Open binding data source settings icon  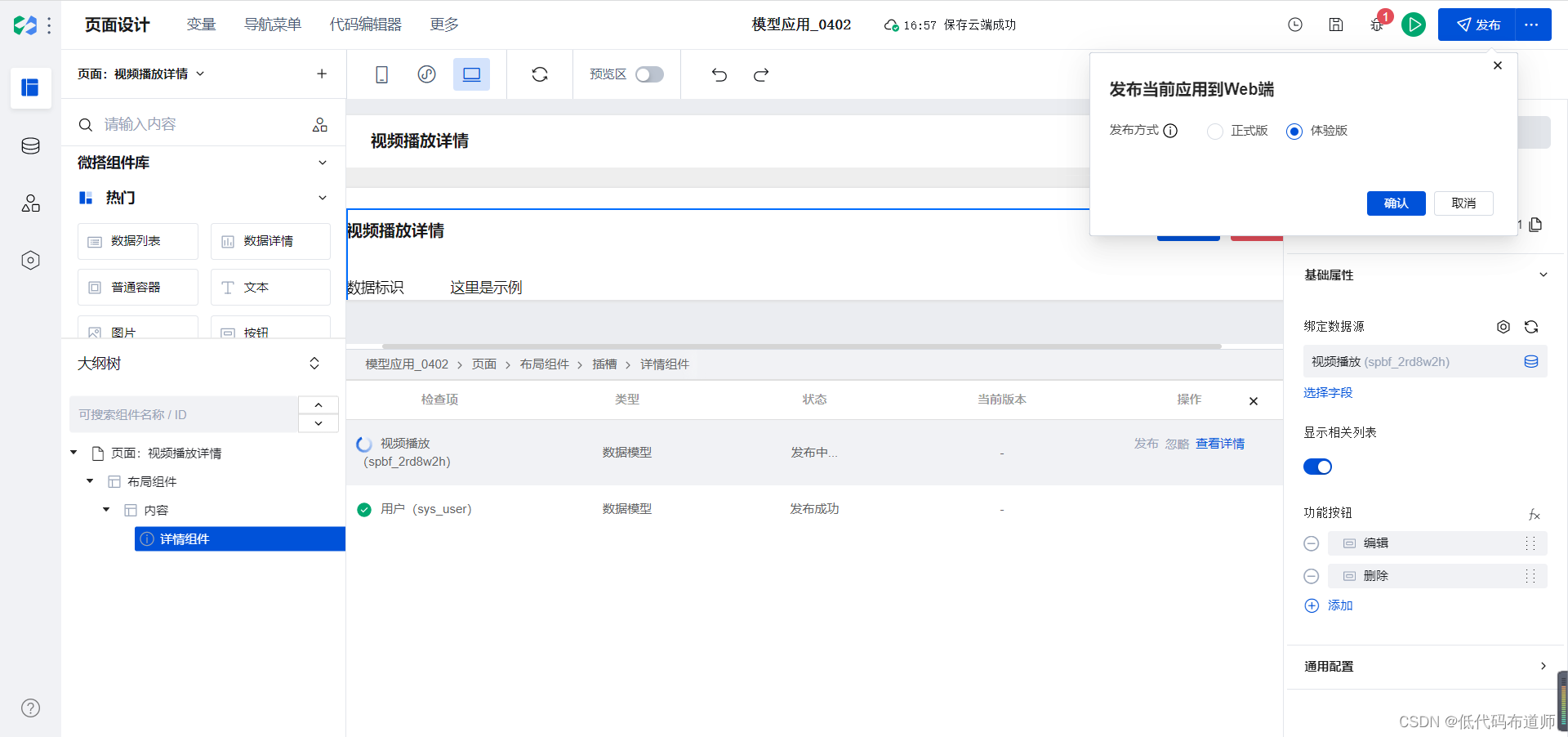pos(1503,327)
